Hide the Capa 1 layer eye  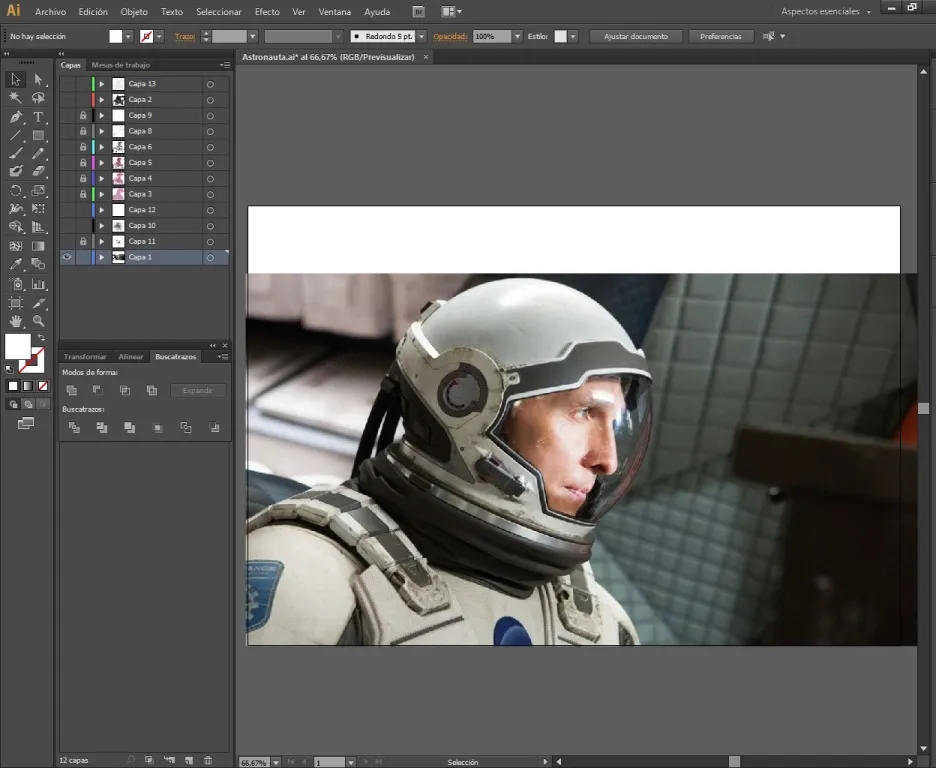coord(67,257)
